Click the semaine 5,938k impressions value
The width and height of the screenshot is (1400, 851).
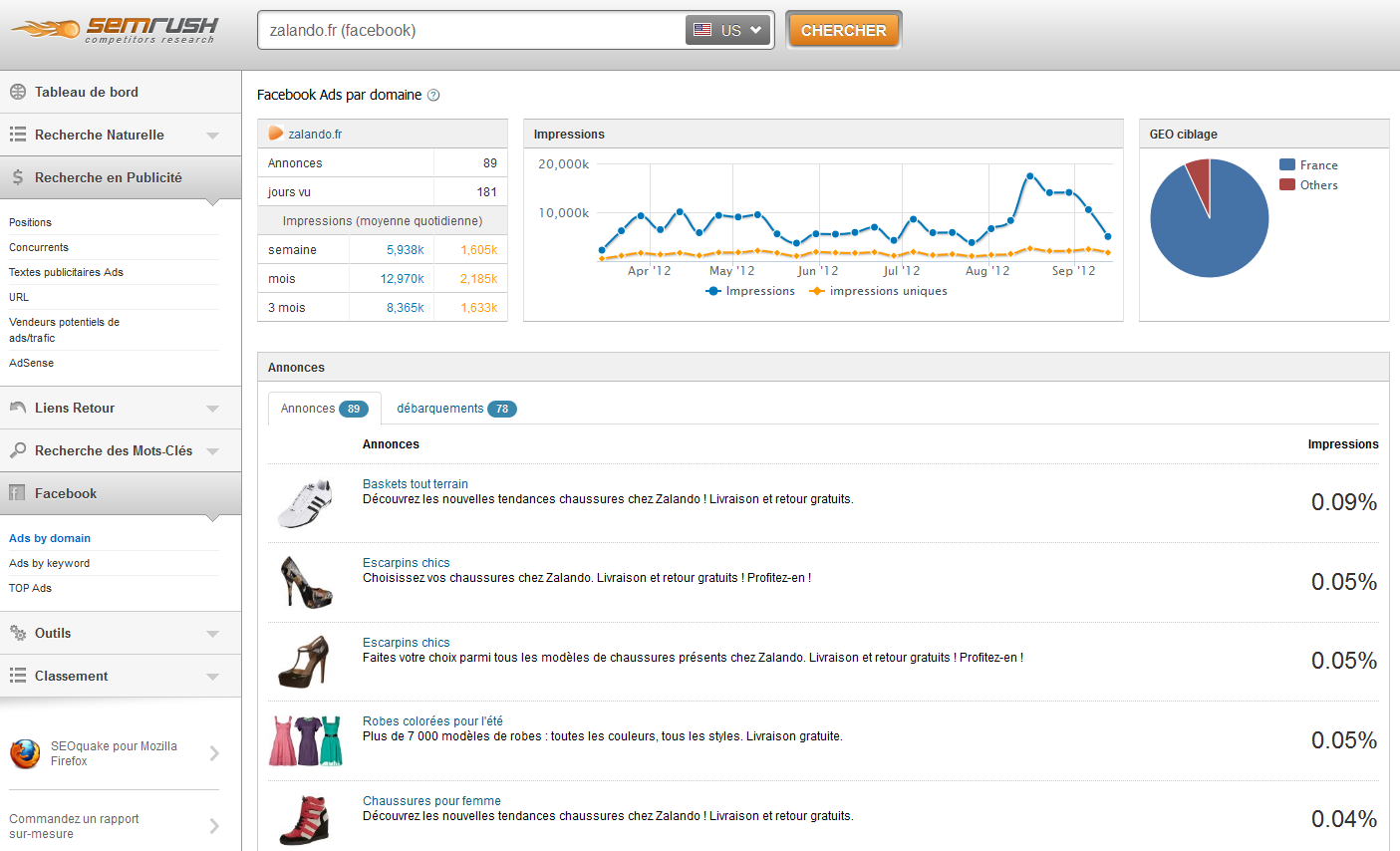pyautogui.click(x=406, y=250)
